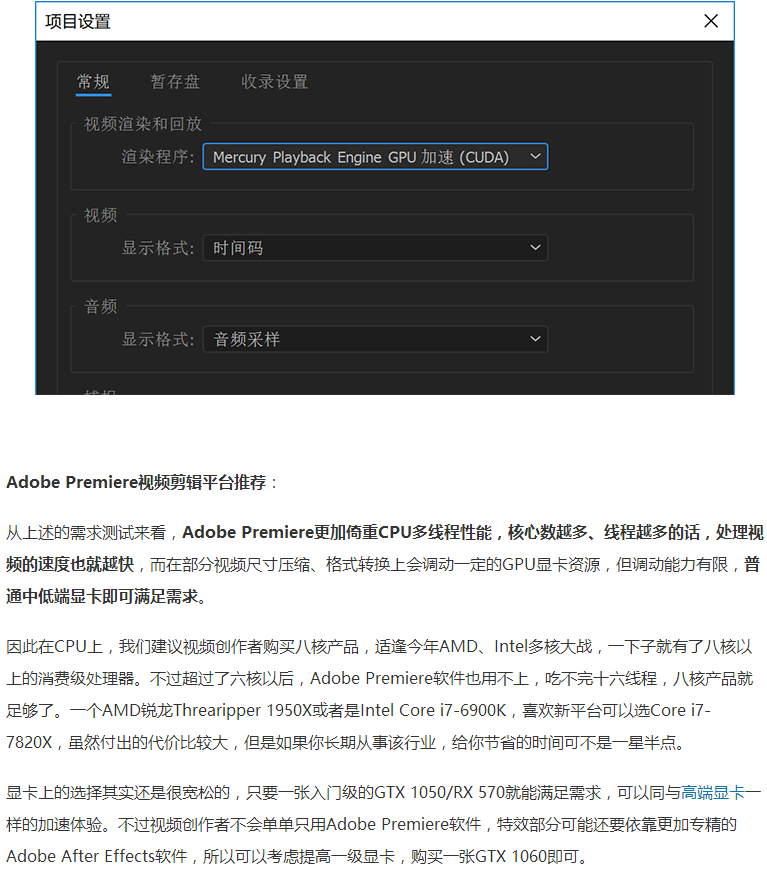Open the audio 显示格式 音频采样 dropdown
This screenshot has height=870, width=767.
375,339
